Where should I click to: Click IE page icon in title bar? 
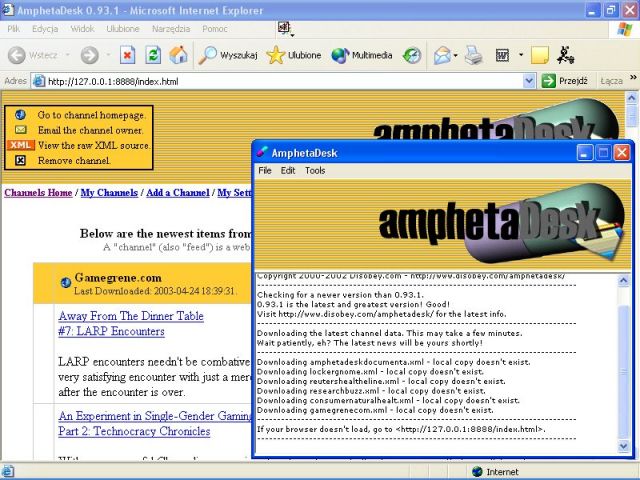[7, 9]
